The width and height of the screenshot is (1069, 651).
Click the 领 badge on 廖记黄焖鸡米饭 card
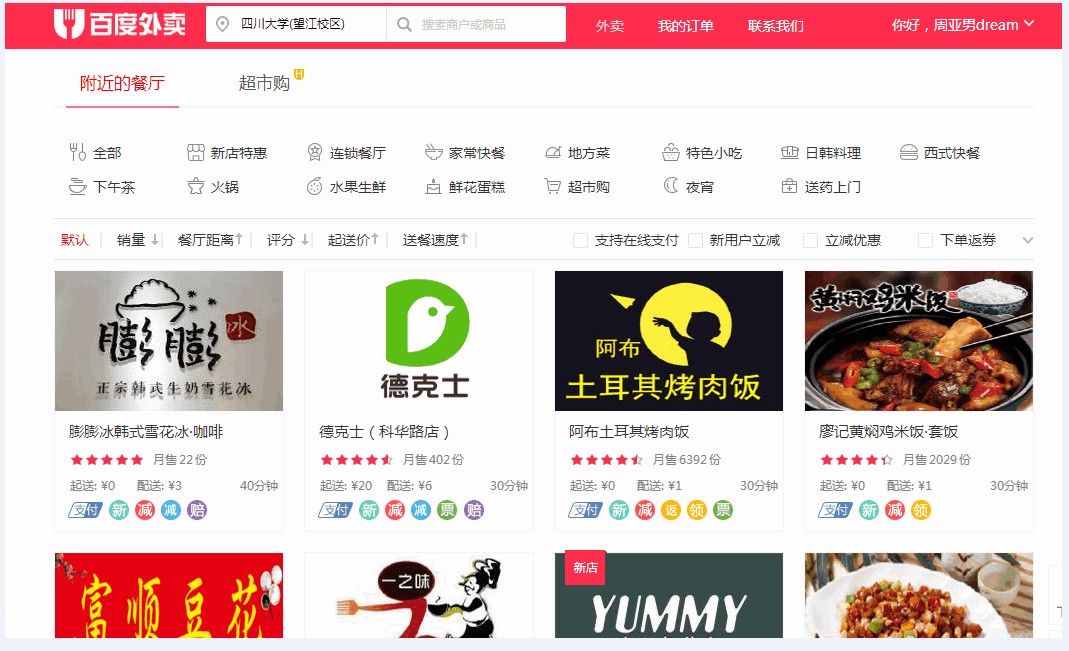[920, 510]
